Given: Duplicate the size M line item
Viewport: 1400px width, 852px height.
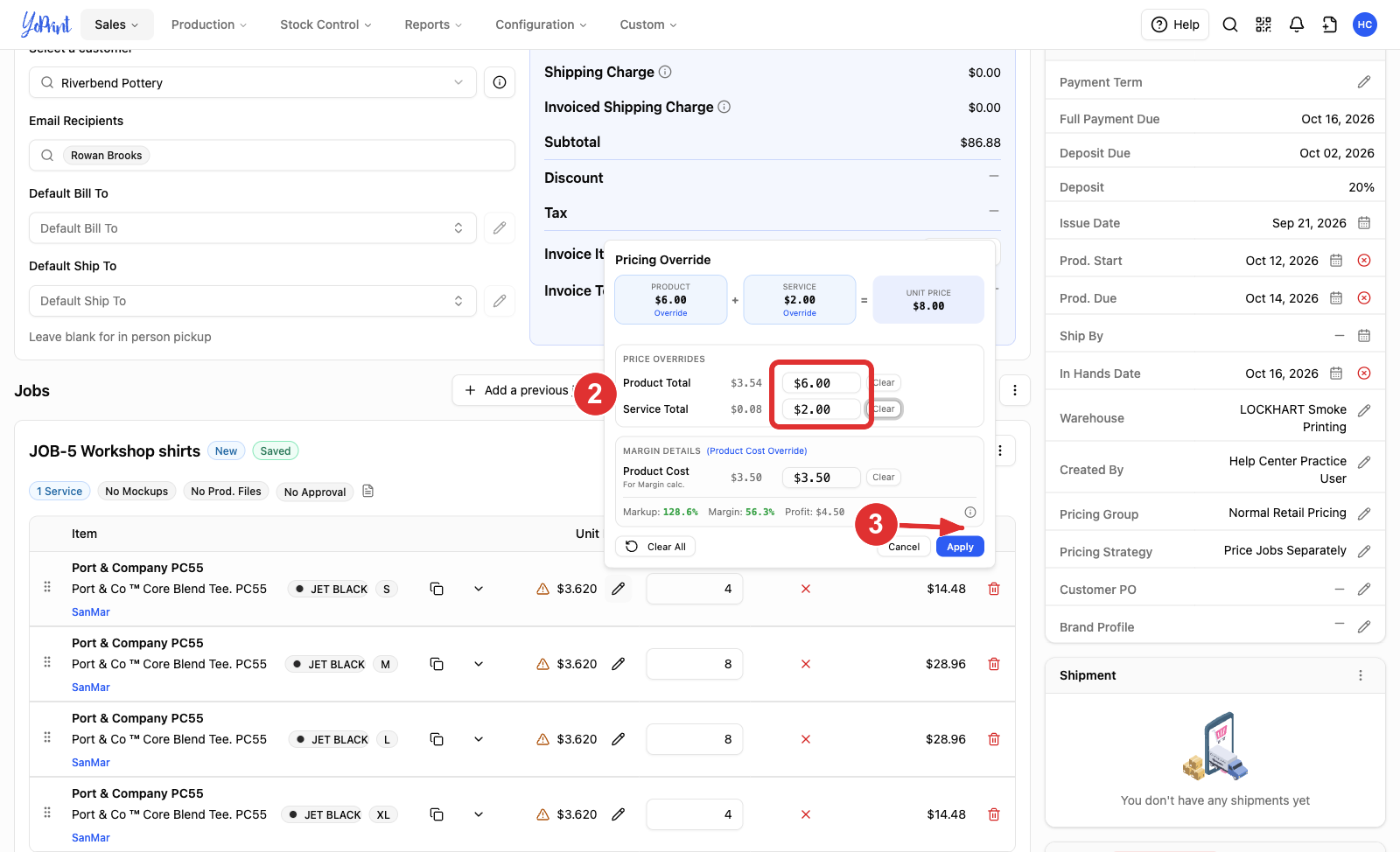Looking at the screenshot, I should coord(437,664).
